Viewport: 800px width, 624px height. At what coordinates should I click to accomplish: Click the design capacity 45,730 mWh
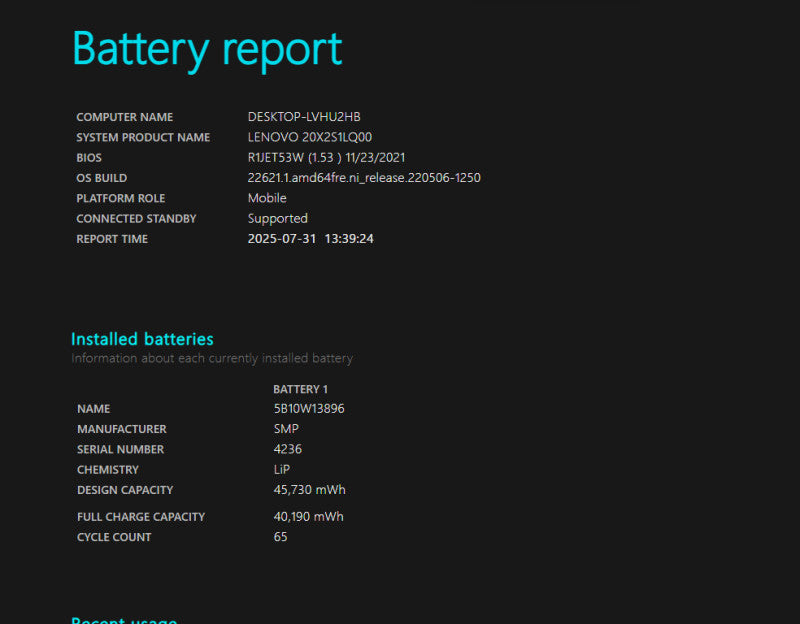click(x=310, y=490)
